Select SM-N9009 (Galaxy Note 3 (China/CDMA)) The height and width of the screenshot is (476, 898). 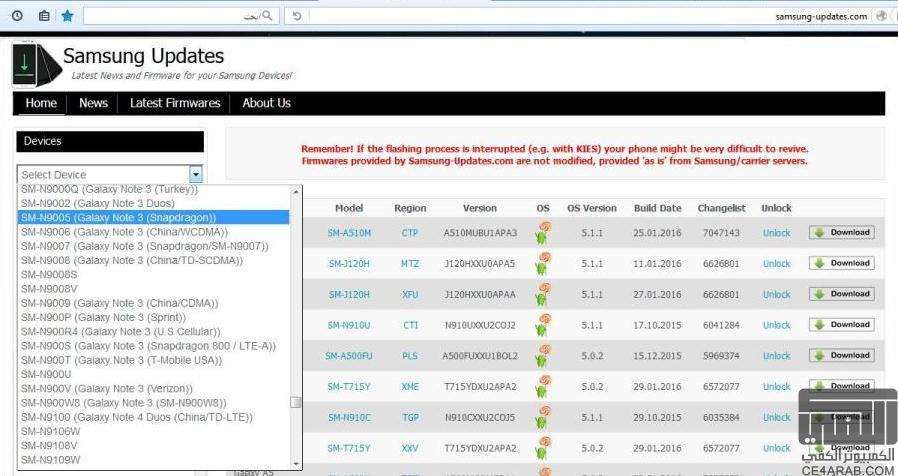[153, 303]
